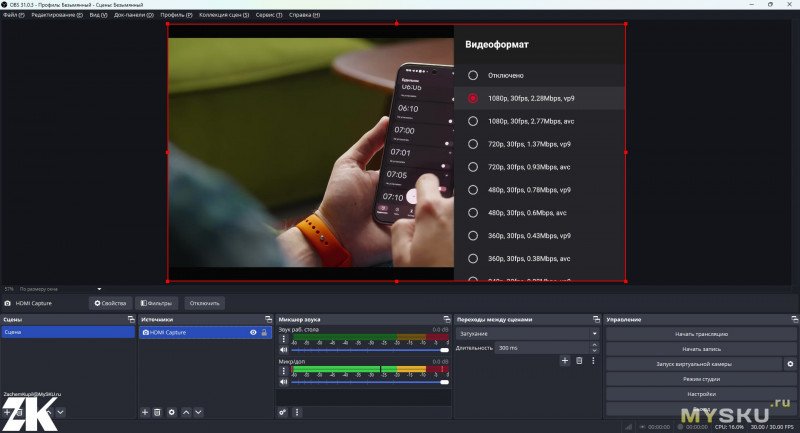The image size is (800, 433).
Task: Undock the Сцены panel with its float icon
Action: [x=131, y=319]
